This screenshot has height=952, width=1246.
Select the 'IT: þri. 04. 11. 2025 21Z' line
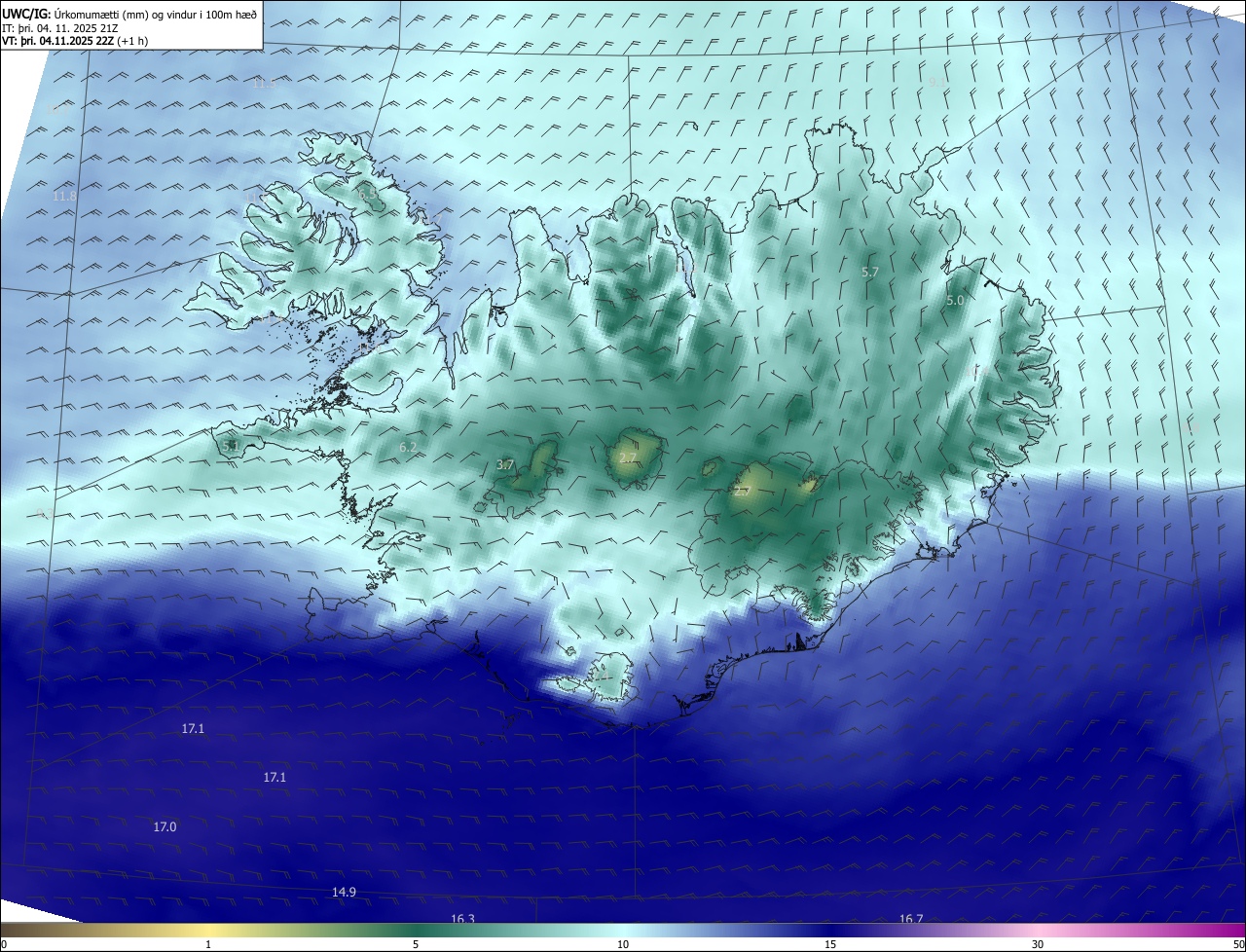[x=58, y=29]
